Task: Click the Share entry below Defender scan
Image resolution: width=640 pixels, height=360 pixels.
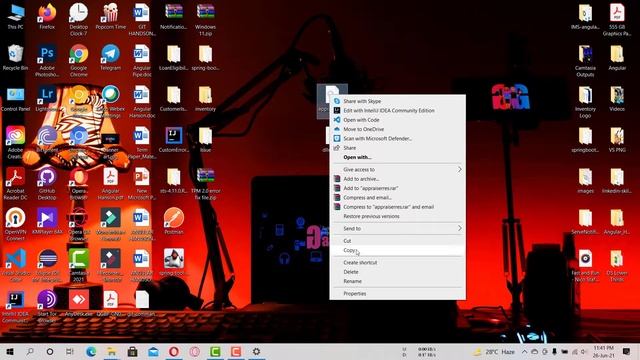Action: (398, 148)
